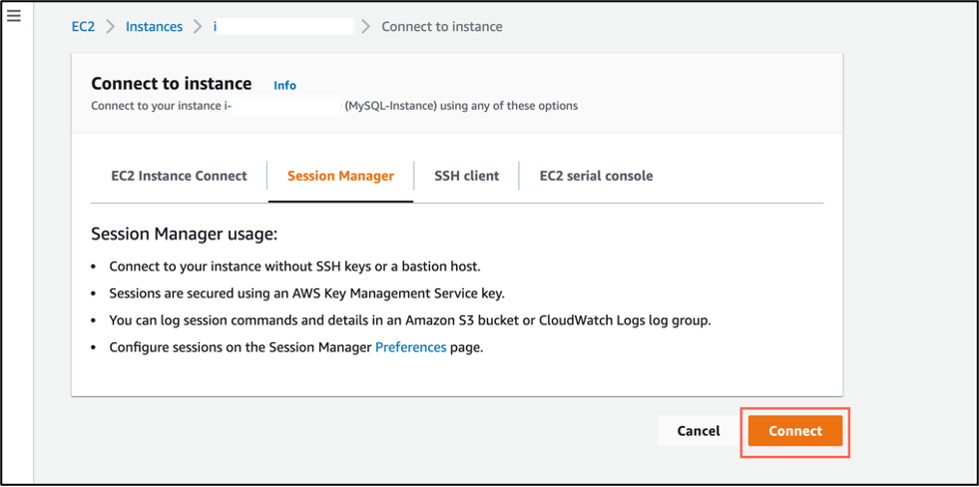Click the 'Session Manager usage:' heading
The height and width of the screenshot is (487, 979).
[x=184, y=235]
